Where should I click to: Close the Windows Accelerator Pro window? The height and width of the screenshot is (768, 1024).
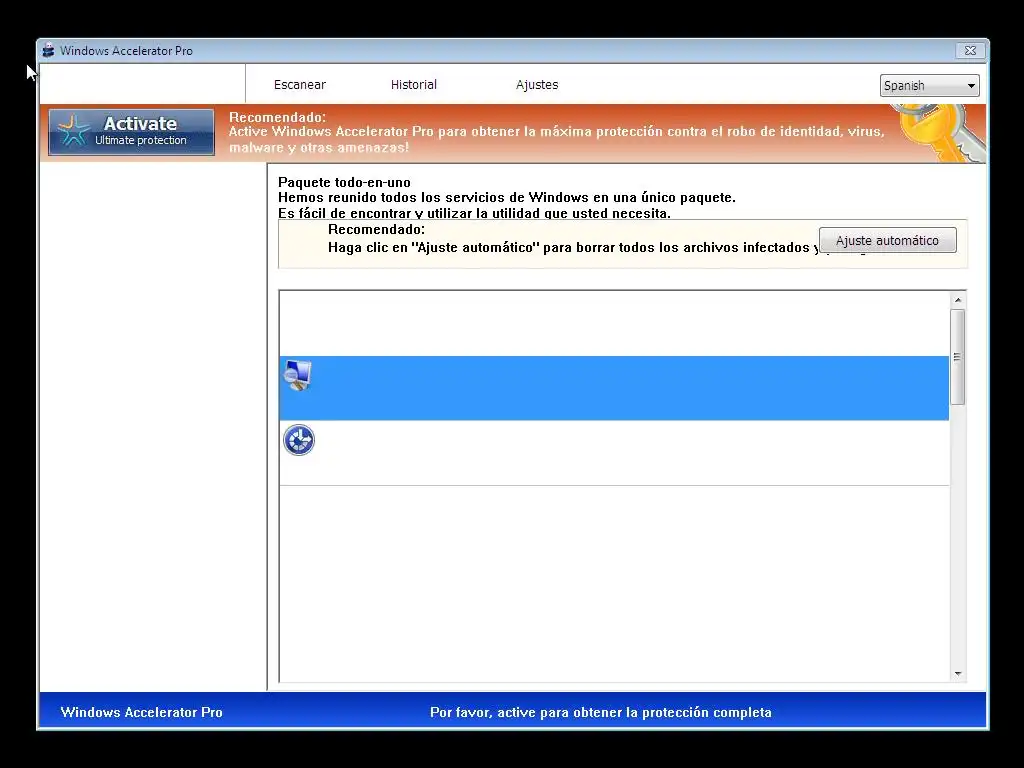click(x=970, y=50)
